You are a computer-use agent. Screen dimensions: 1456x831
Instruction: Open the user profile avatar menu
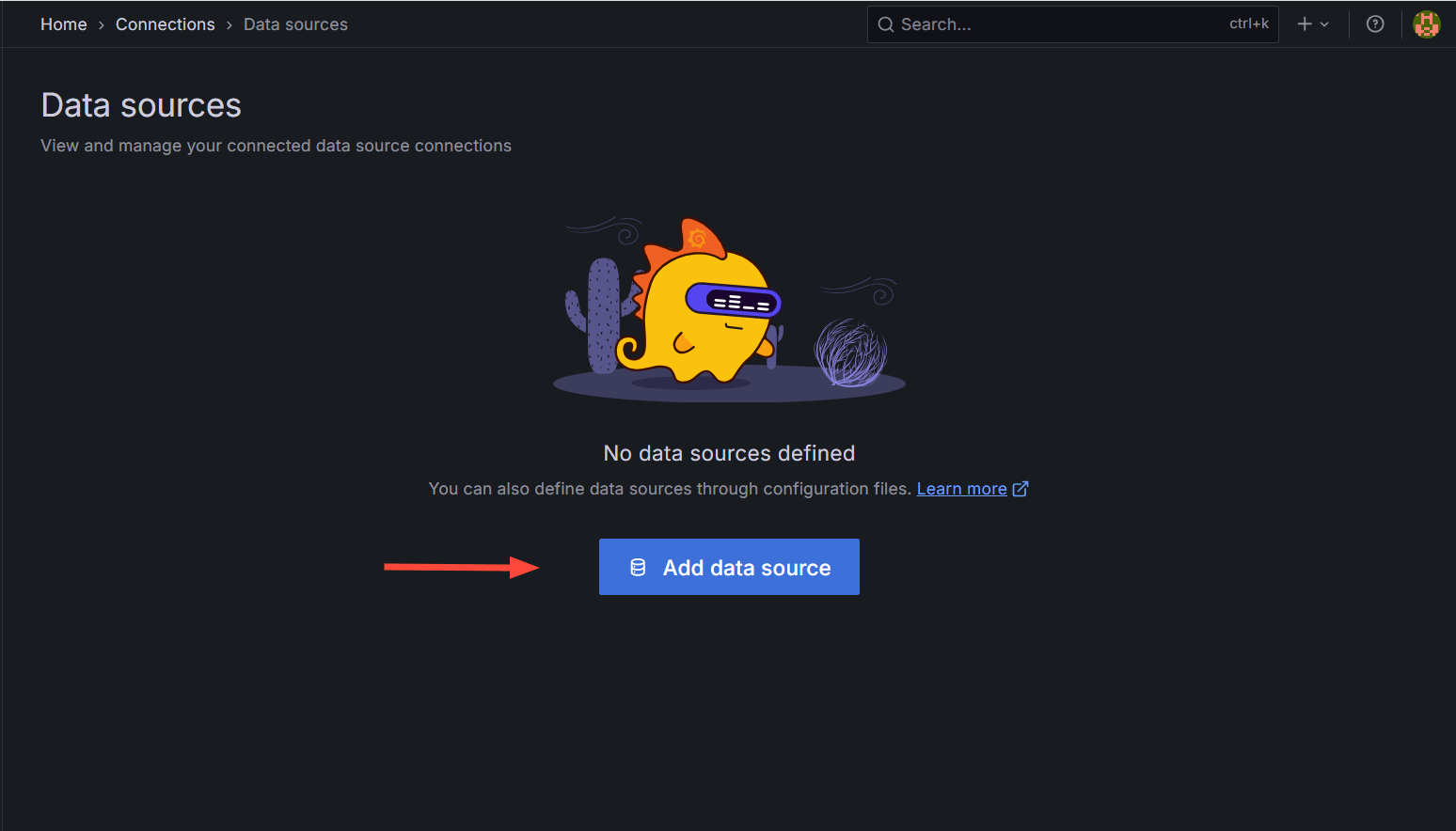click(1426, 24)
